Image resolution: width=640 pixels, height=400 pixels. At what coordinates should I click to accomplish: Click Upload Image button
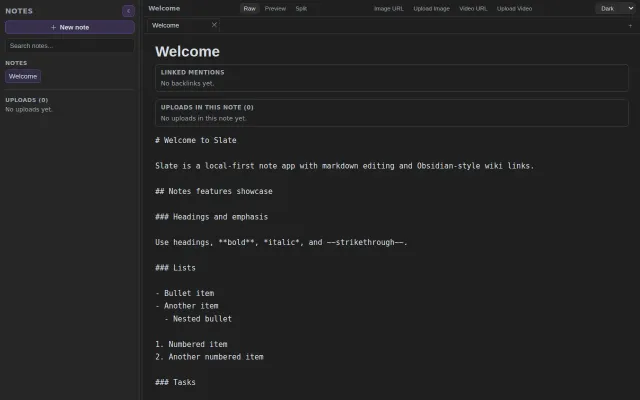click(x=431, y=9)
